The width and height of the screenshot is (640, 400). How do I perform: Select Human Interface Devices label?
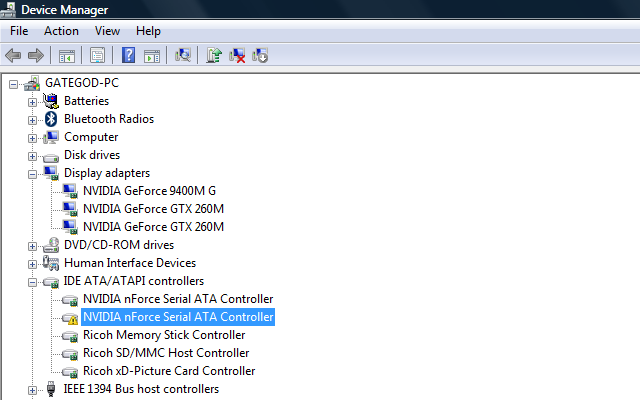[x=130, y=263]
